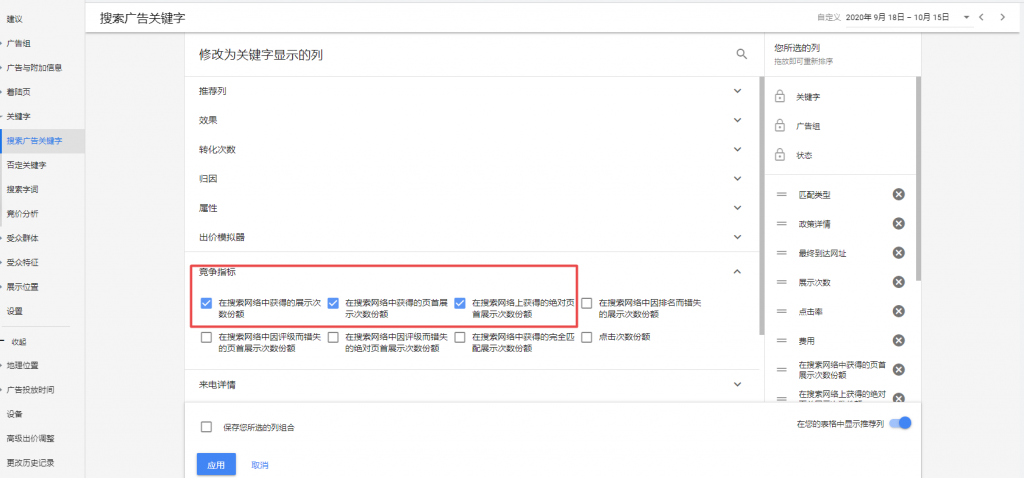The width and height of the screenshot is (1024, 478).
Task: Open 否定关键字 in the left sidebar
Action: click(26, 165)
